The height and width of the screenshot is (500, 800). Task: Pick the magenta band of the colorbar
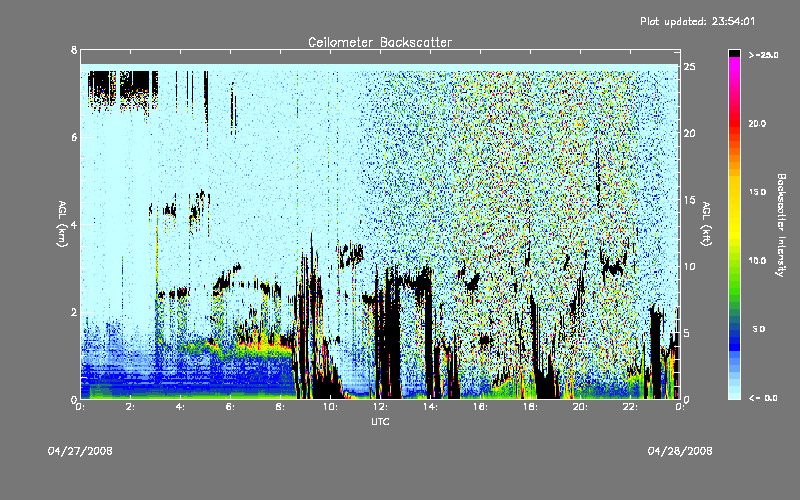[x=734, y=64]
